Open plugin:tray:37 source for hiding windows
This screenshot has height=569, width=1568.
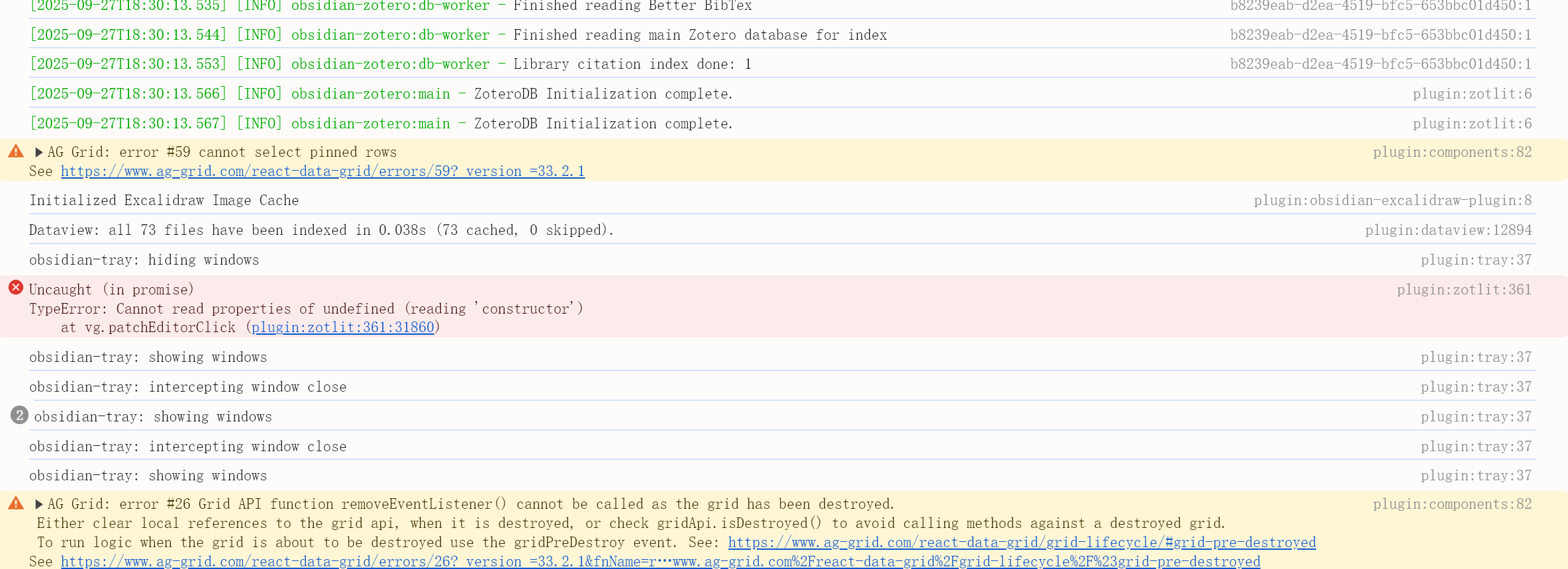(1476, 260)
